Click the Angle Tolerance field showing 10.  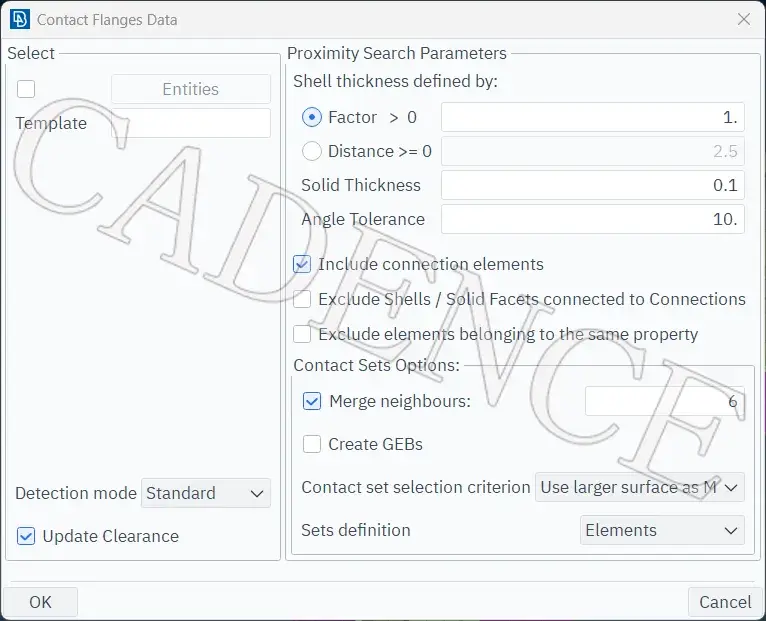593,219
